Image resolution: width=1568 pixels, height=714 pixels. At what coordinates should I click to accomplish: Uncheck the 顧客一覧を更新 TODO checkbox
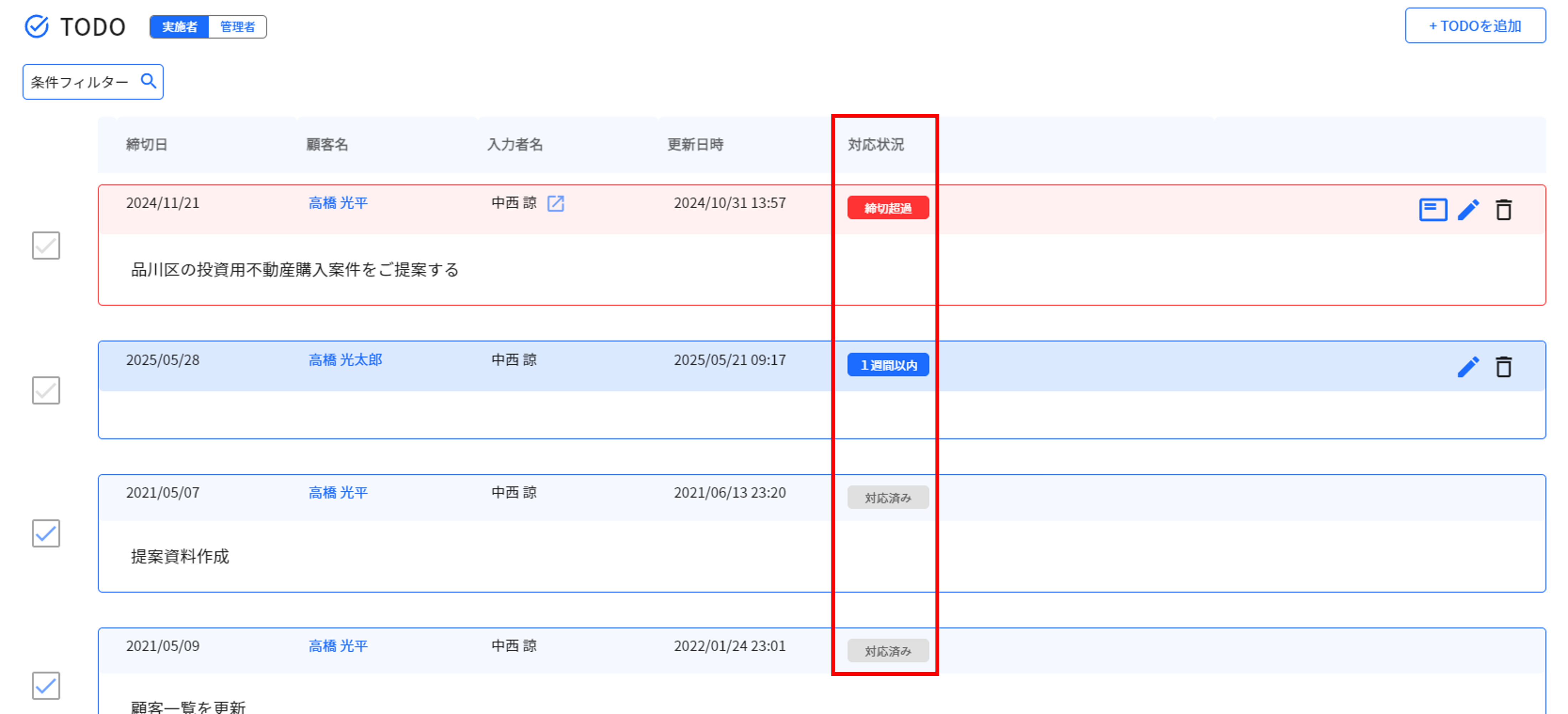pos(46,685)
